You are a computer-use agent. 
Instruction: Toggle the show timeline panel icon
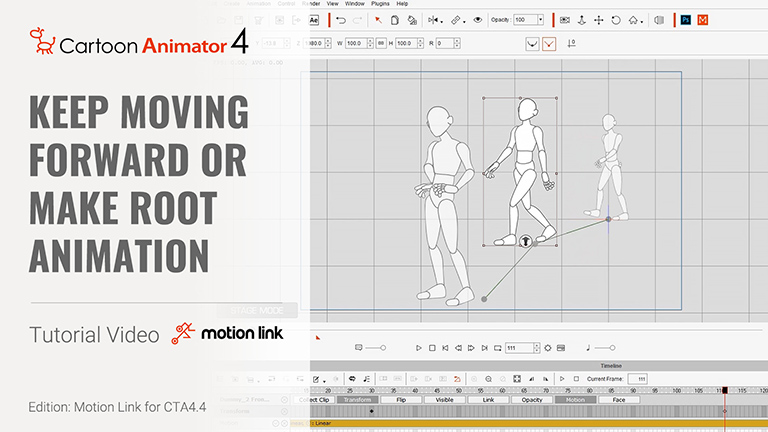(x=561, y=348)
